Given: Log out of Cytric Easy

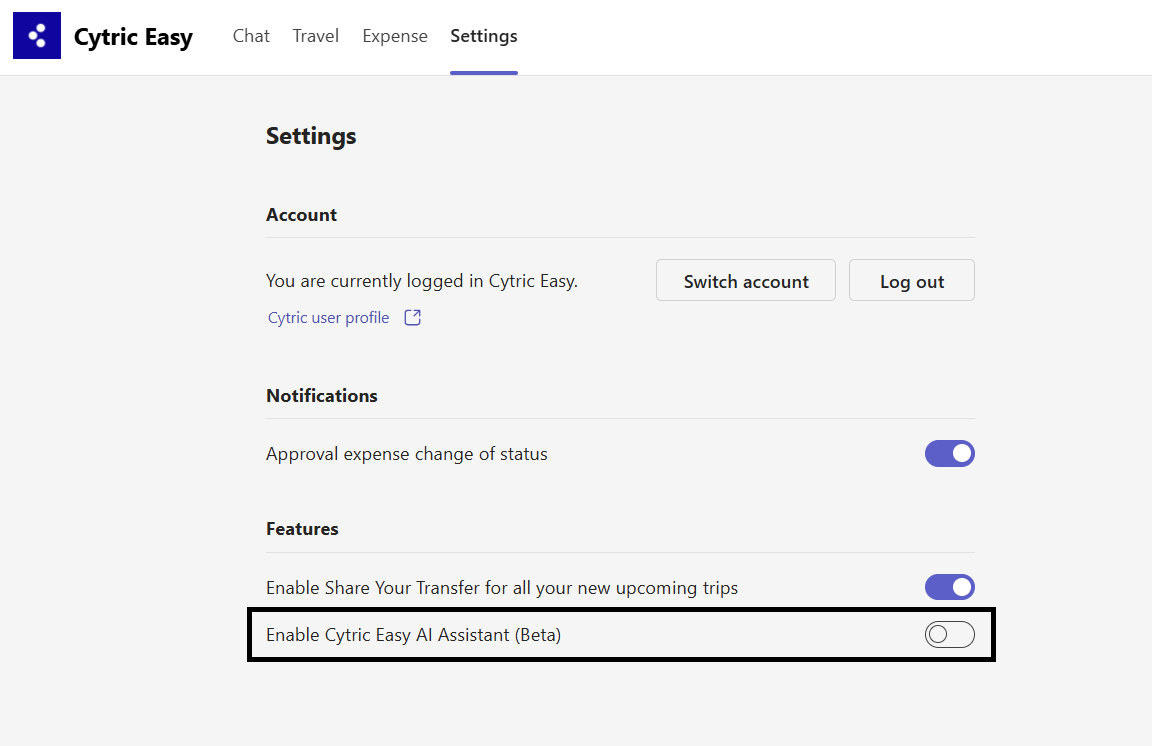Looking at the screenshot, I should [x=911, y=281].
